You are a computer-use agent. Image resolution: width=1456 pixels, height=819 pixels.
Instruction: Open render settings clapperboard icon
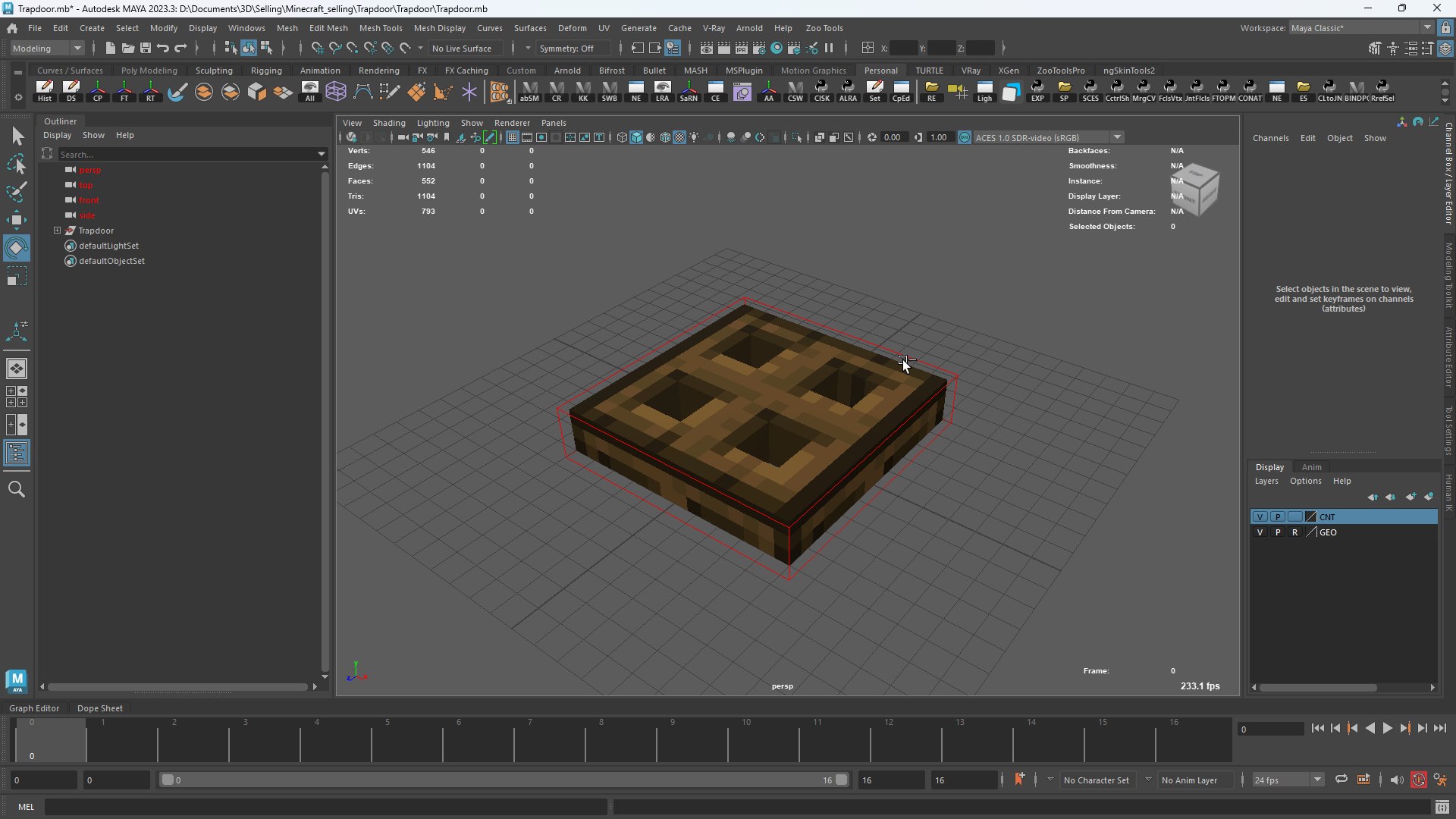pyautogui.click(x=758, y=49)
